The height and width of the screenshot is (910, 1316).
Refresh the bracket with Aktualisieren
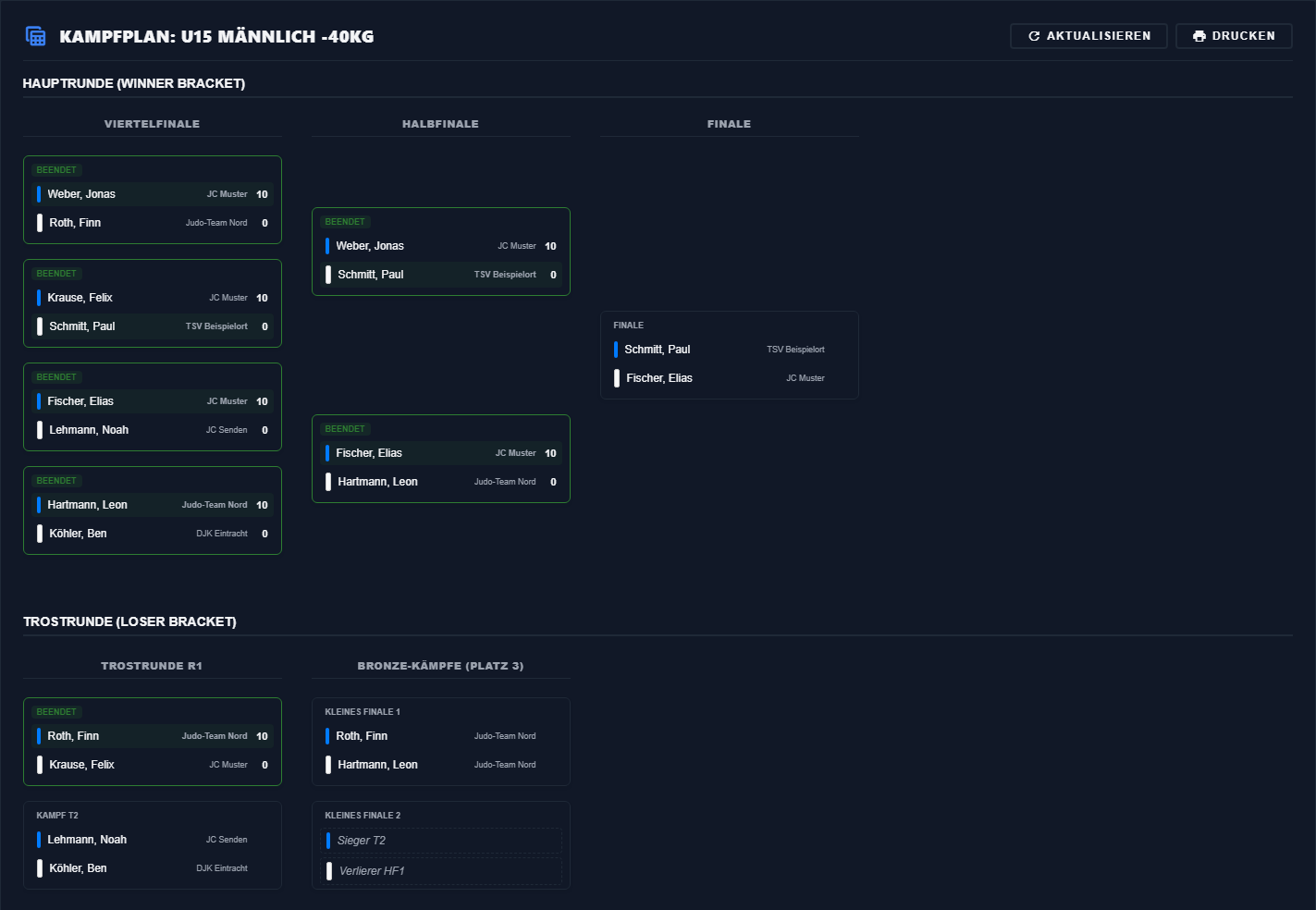(x=1088, y=36)
